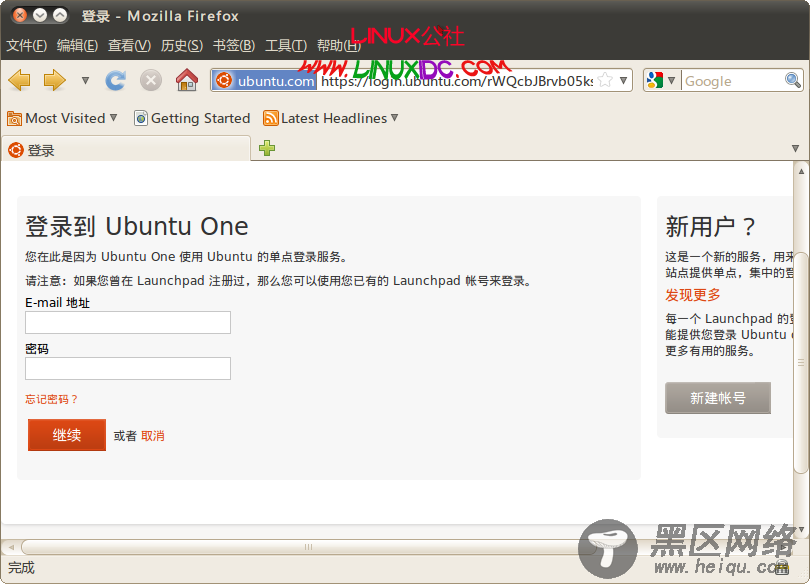Click the 登录到 Ubuntu One heading

click(x=137, y=226)
